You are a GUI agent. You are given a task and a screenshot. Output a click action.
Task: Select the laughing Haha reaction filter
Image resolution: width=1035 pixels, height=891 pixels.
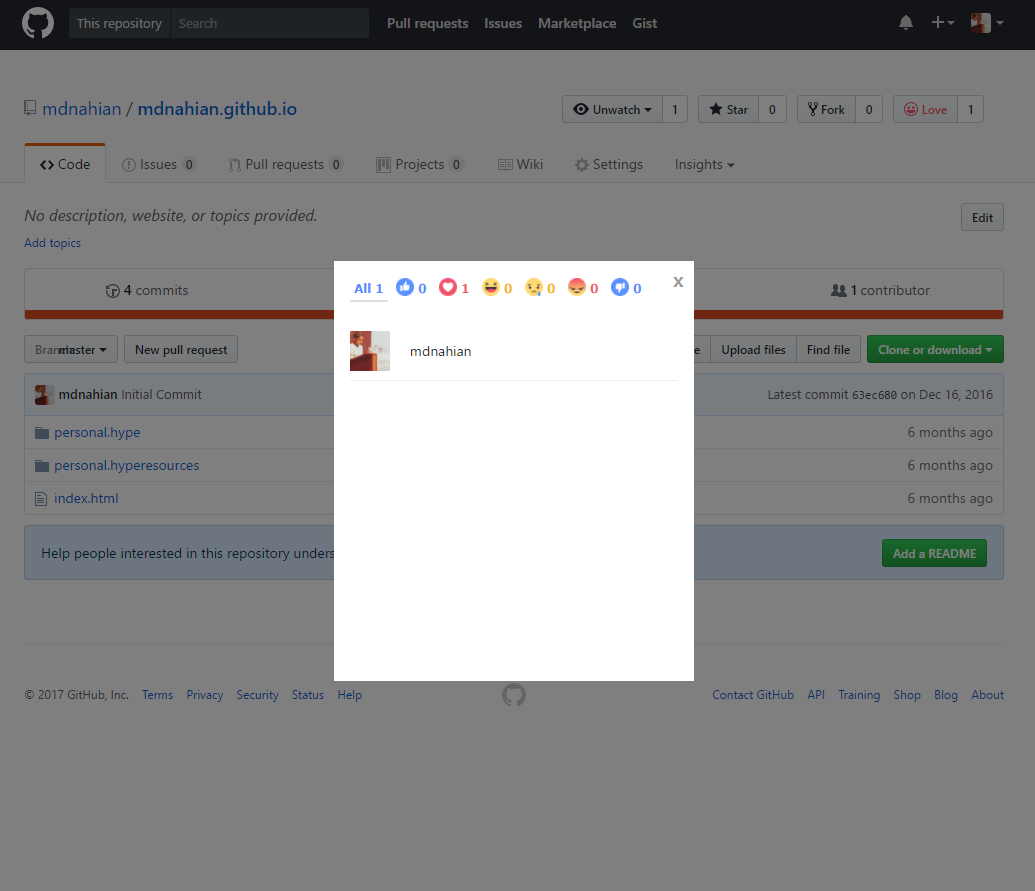click(497, 288)
